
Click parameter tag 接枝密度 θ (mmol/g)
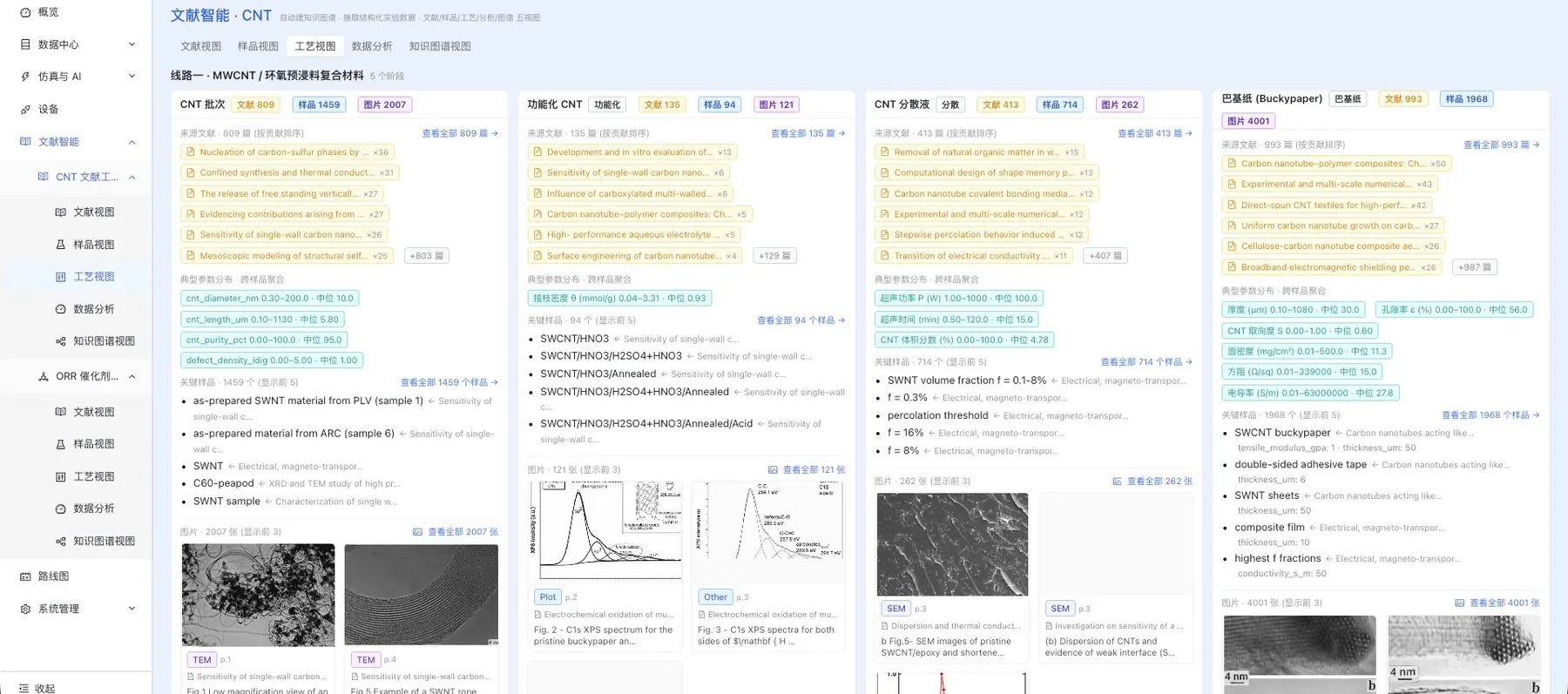pyautogui.click(x=619, y=299)
